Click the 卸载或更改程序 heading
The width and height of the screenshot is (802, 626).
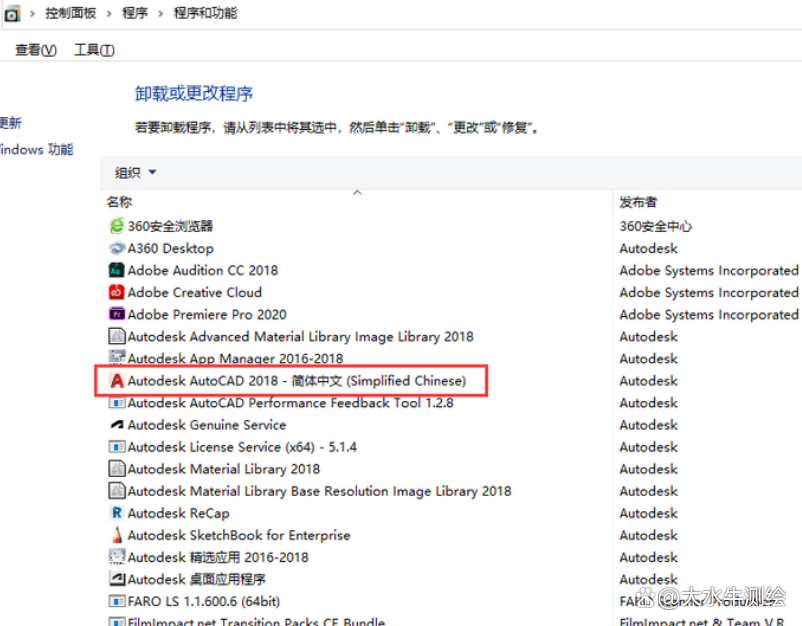click(x=194, y=94)
